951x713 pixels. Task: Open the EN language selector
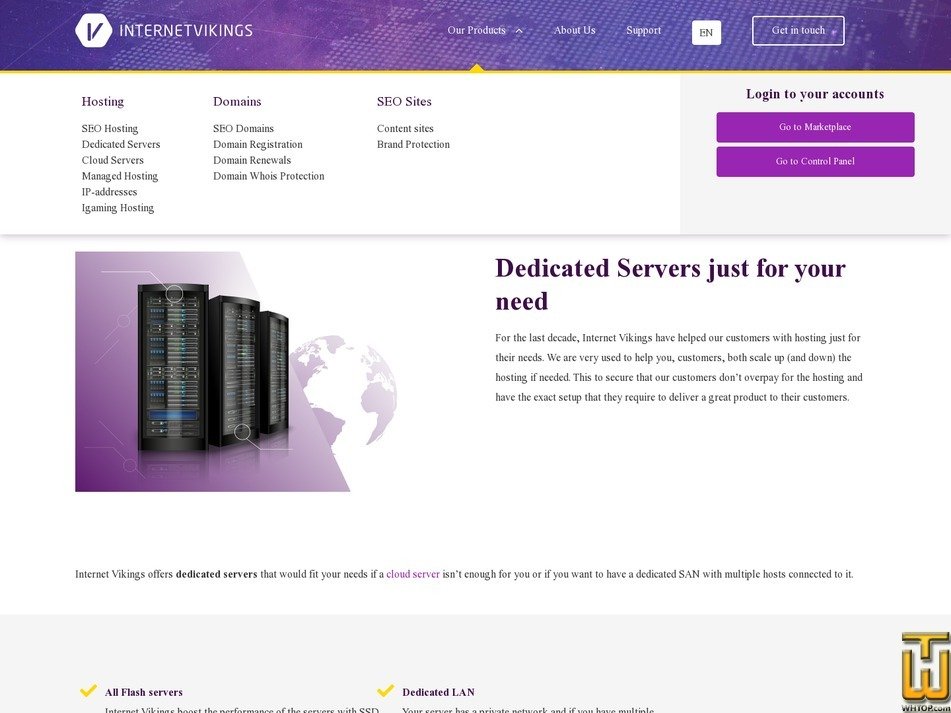[x=706, y=33]
